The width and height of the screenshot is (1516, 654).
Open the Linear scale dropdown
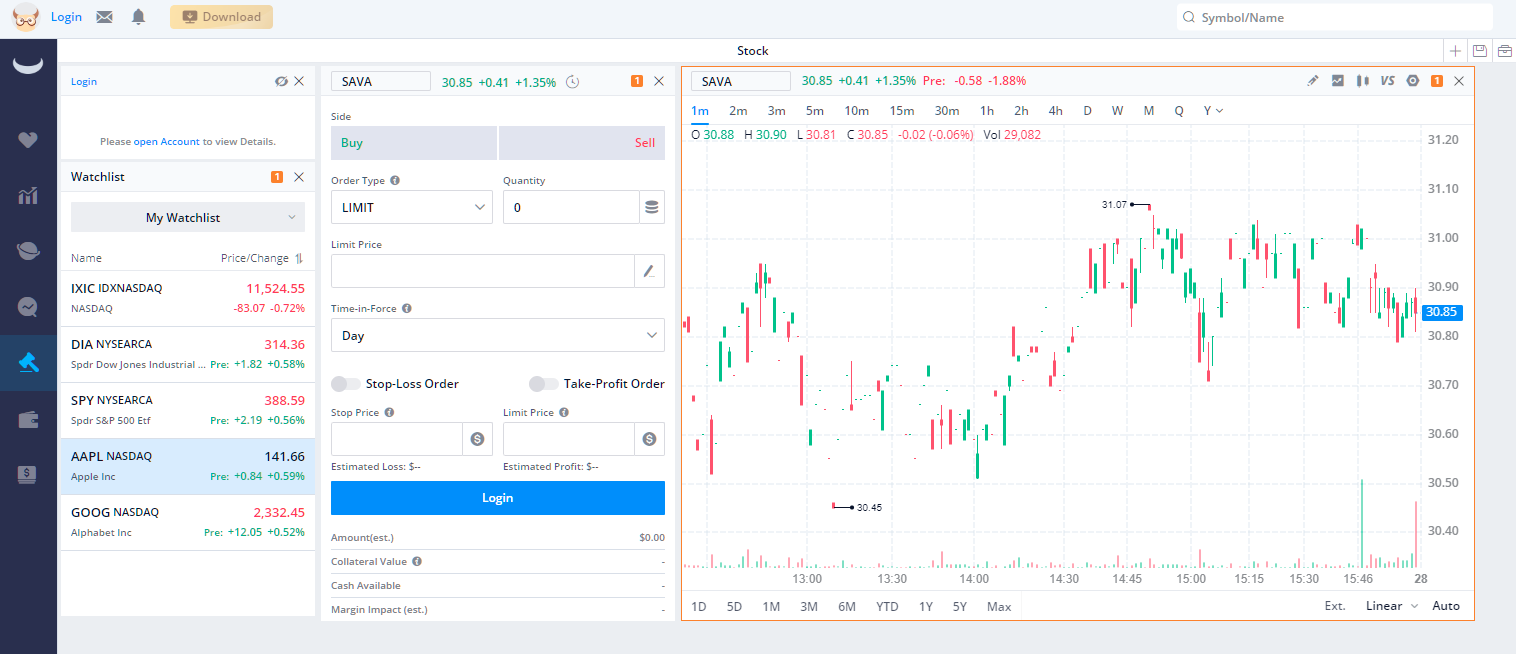point(1392,606)
